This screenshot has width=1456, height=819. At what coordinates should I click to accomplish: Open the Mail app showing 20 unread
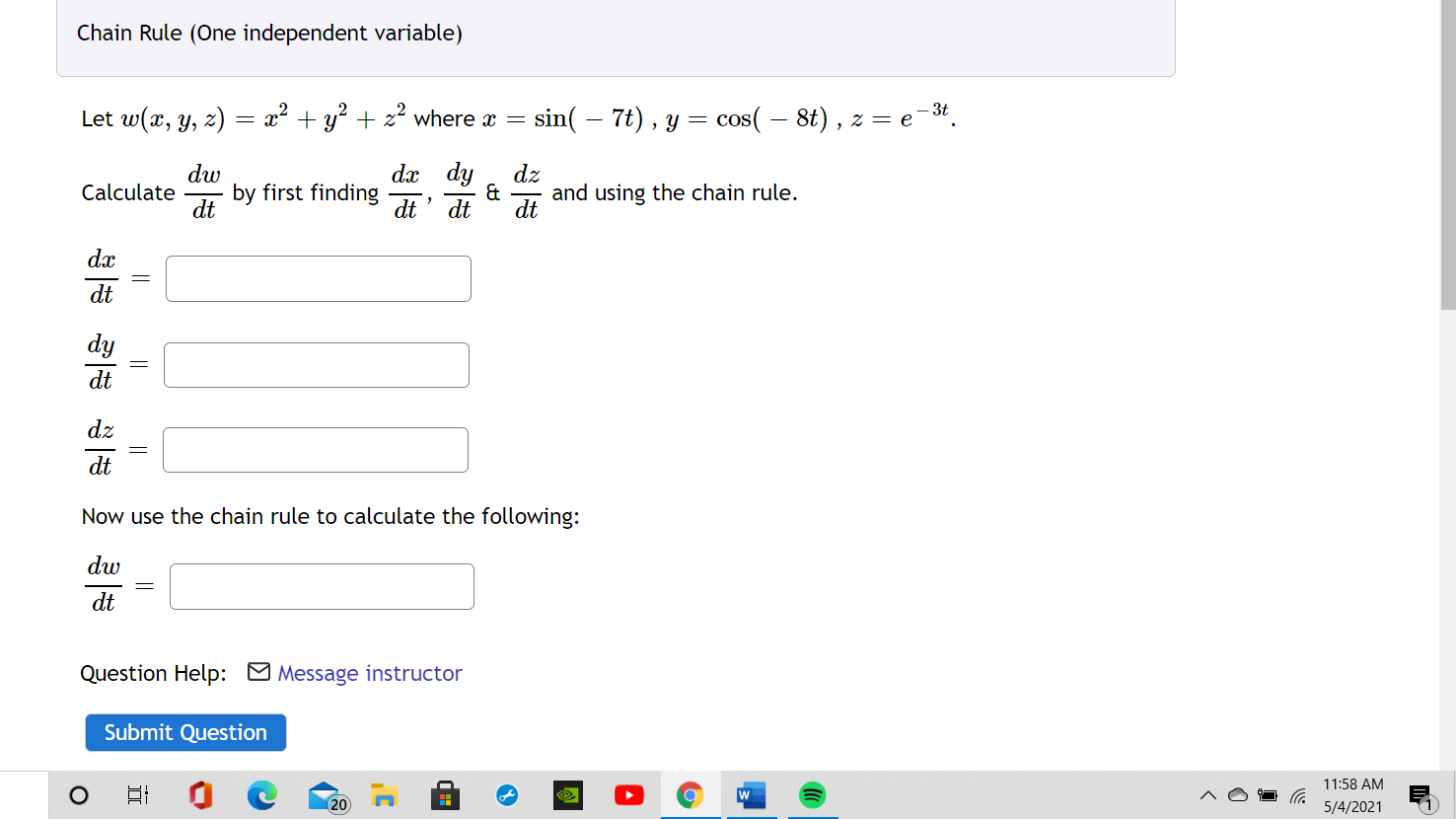click(x=323, y=795)
